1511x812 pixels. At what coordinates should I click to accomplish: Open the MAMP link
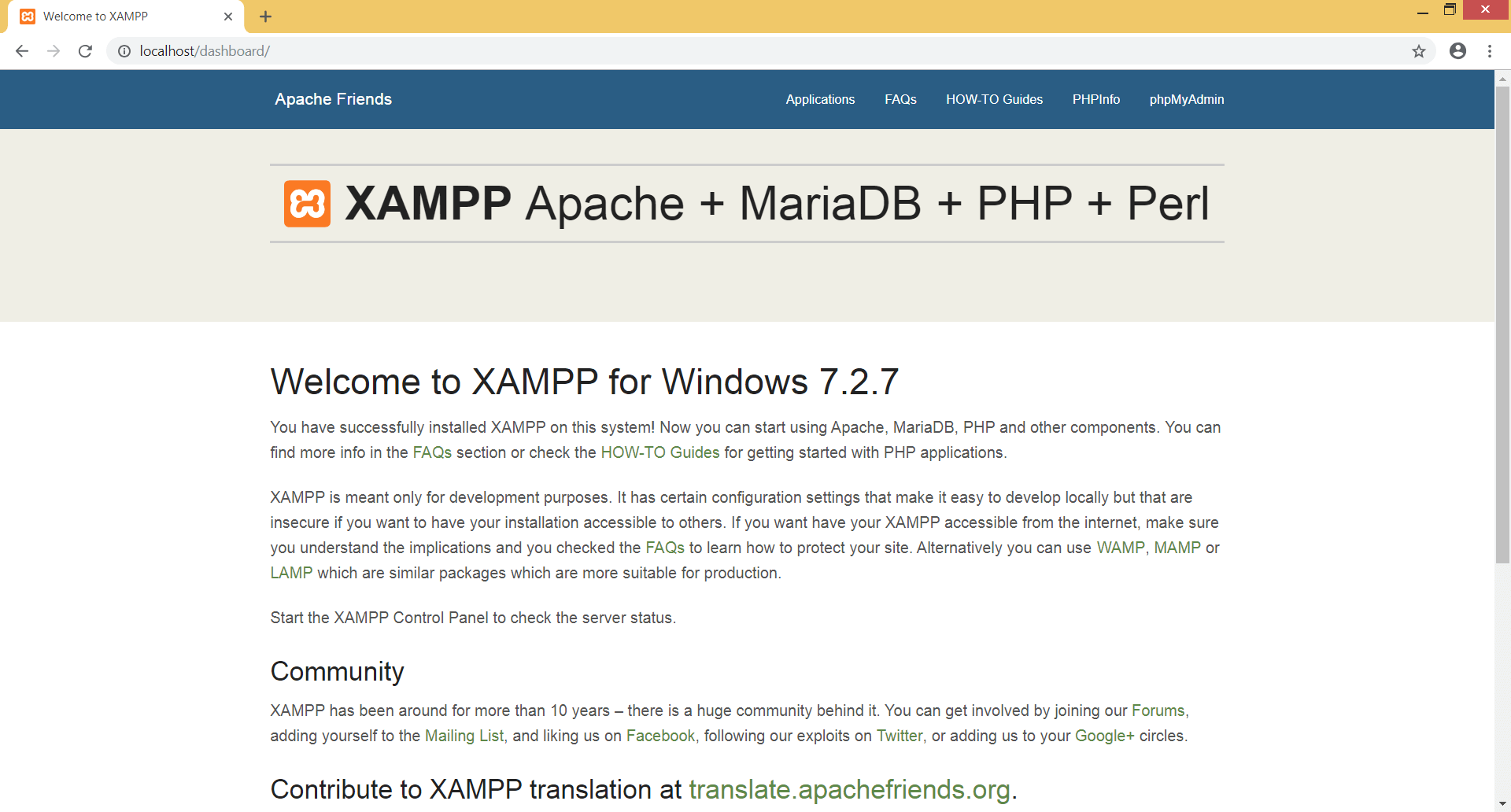pos(1177,548)
